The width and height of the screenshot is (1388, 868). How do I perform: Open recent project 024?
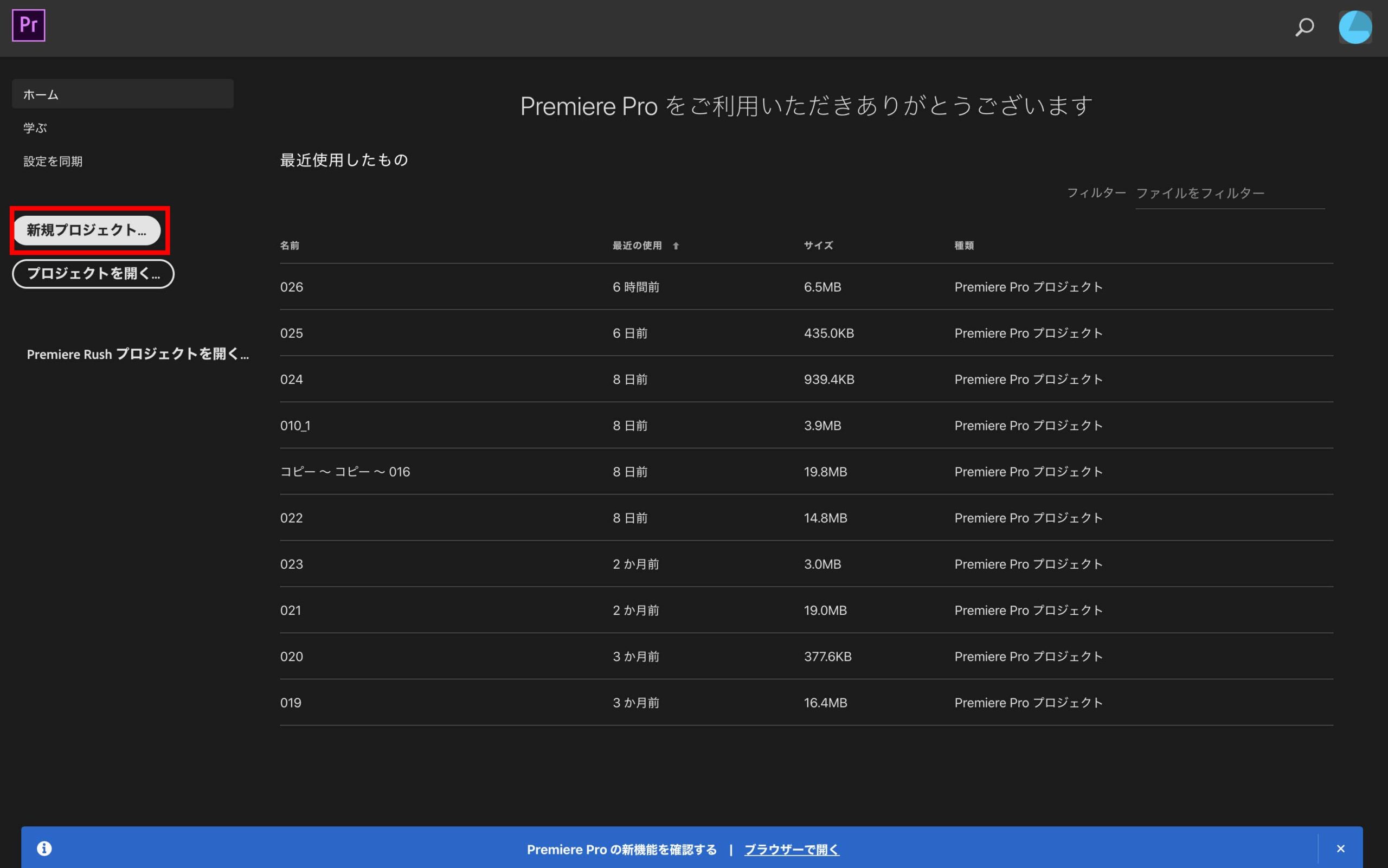pyautogui.click(x=806, y=380)
